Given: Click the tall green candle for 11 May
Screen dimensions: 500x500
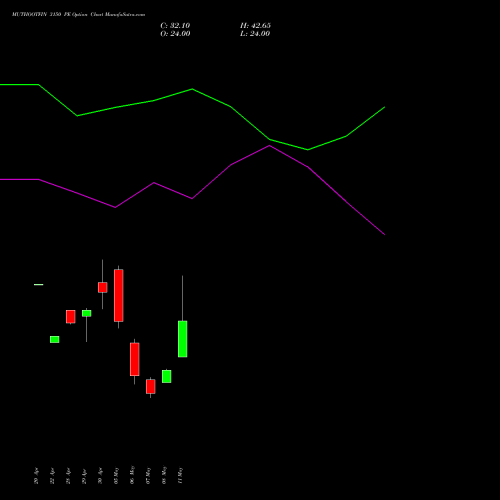Looking at the screenshot, I should [x=183, y=339].
